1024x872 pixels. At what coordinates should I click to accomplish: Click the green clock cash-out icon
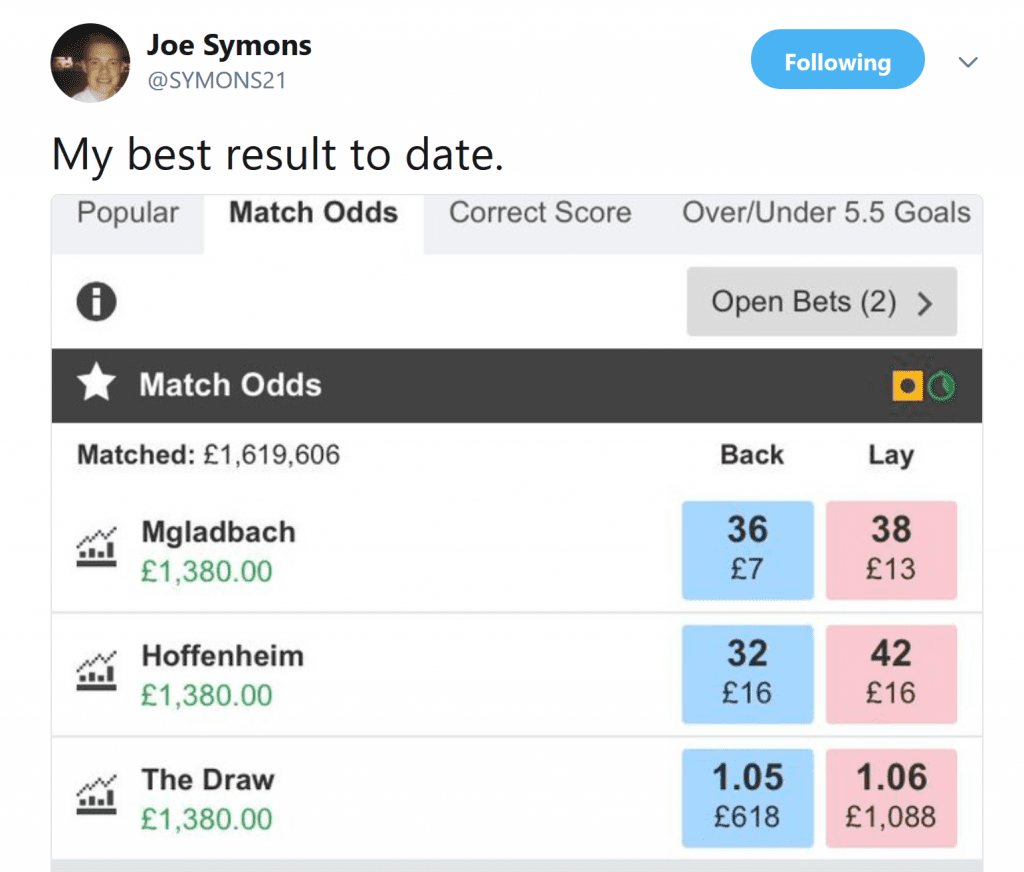coord(942,386)
